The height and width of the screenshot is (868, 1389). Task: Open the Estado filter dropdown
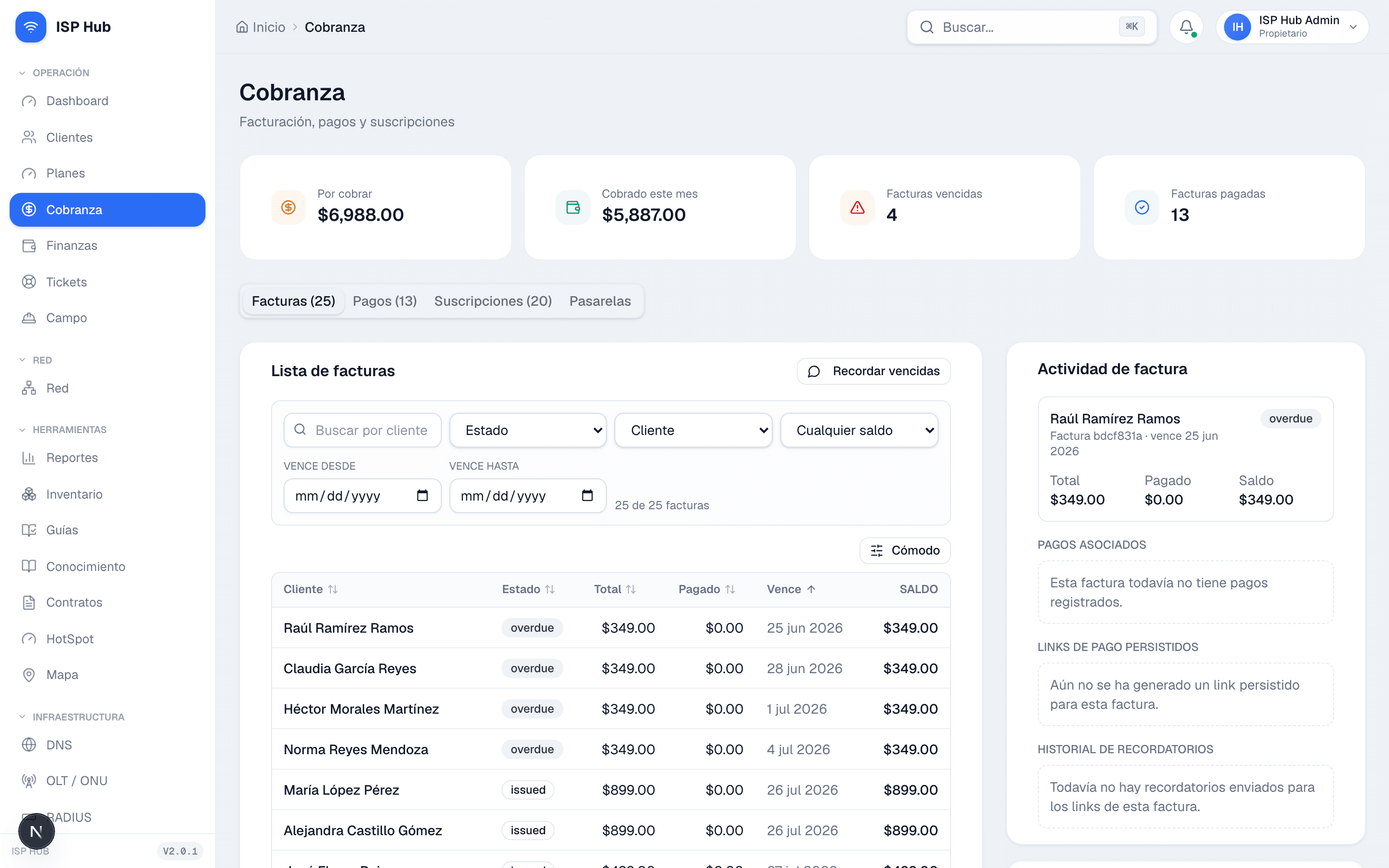(528, 430)
